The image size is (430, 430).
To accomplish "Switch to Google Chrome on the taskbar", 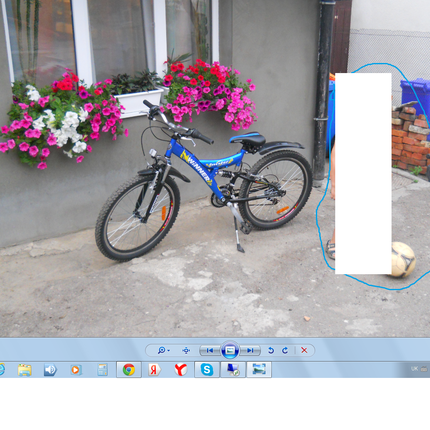I will (129, 370).
